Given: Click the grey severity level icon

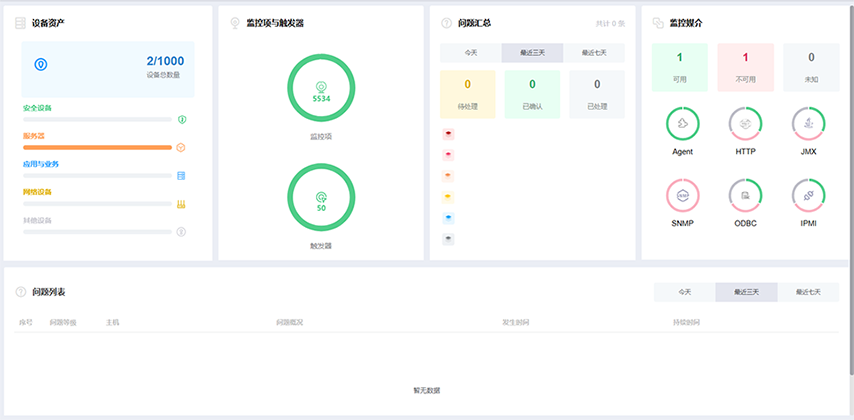Looking at the screenshot, I should click(x=448, y=239).
